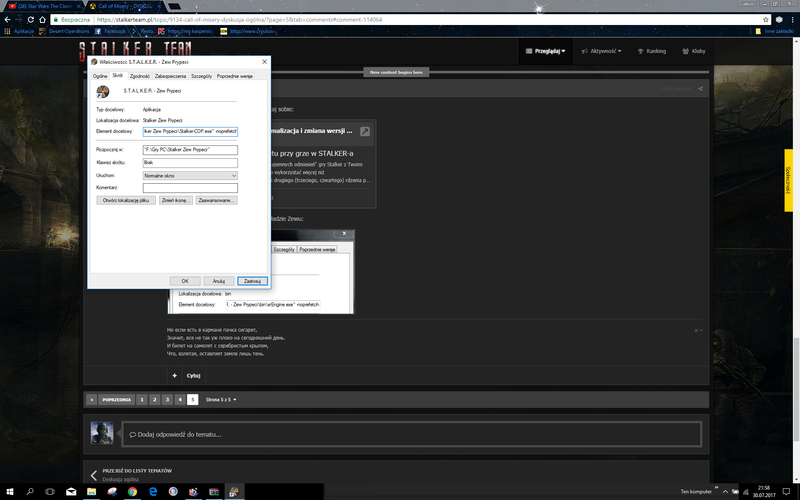Open the Uruchom window mode dropdown
The image size is (800, 500).
[190, 176]
